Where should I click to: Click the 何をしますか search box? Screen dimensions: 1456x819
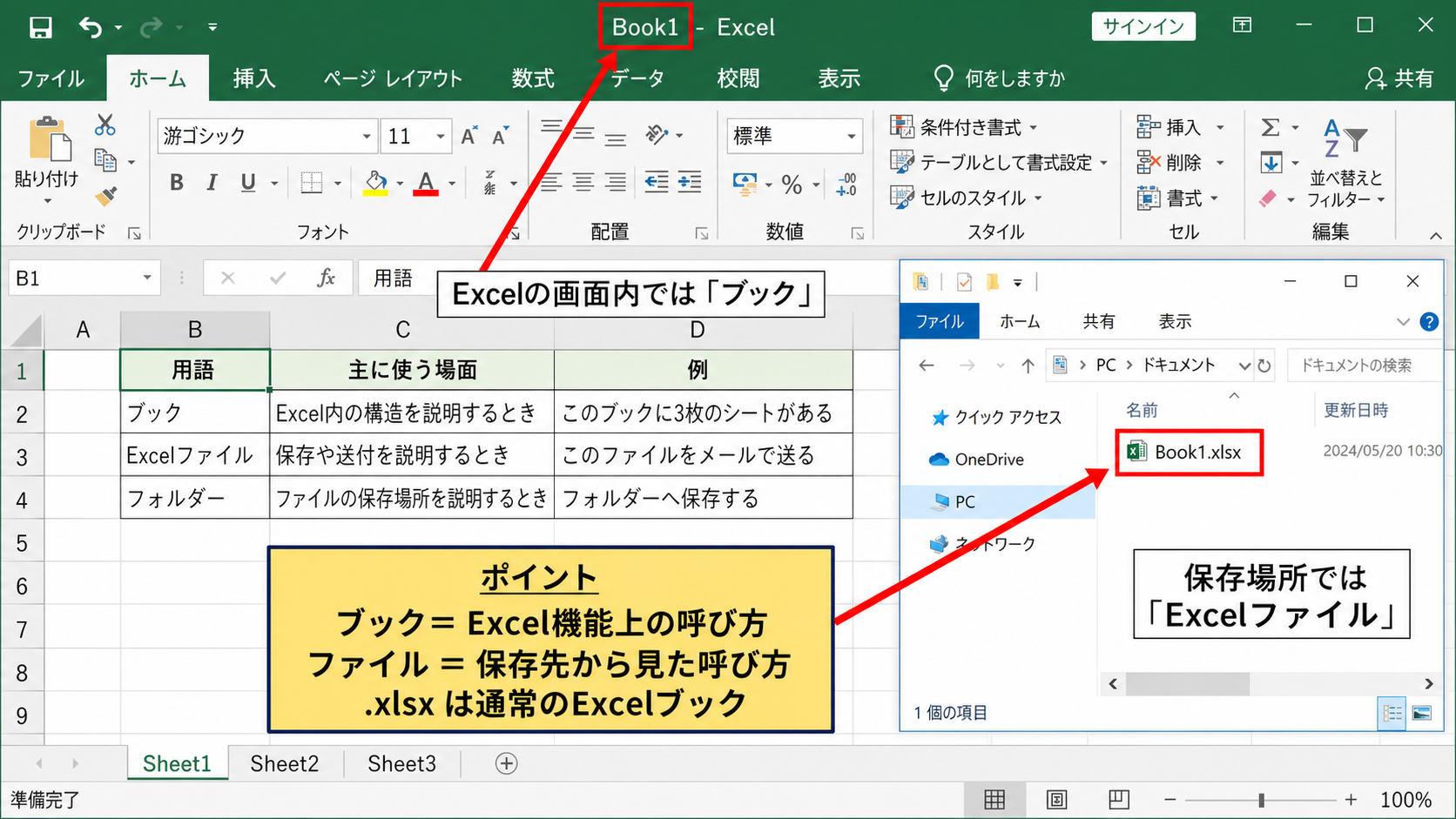1000,78
